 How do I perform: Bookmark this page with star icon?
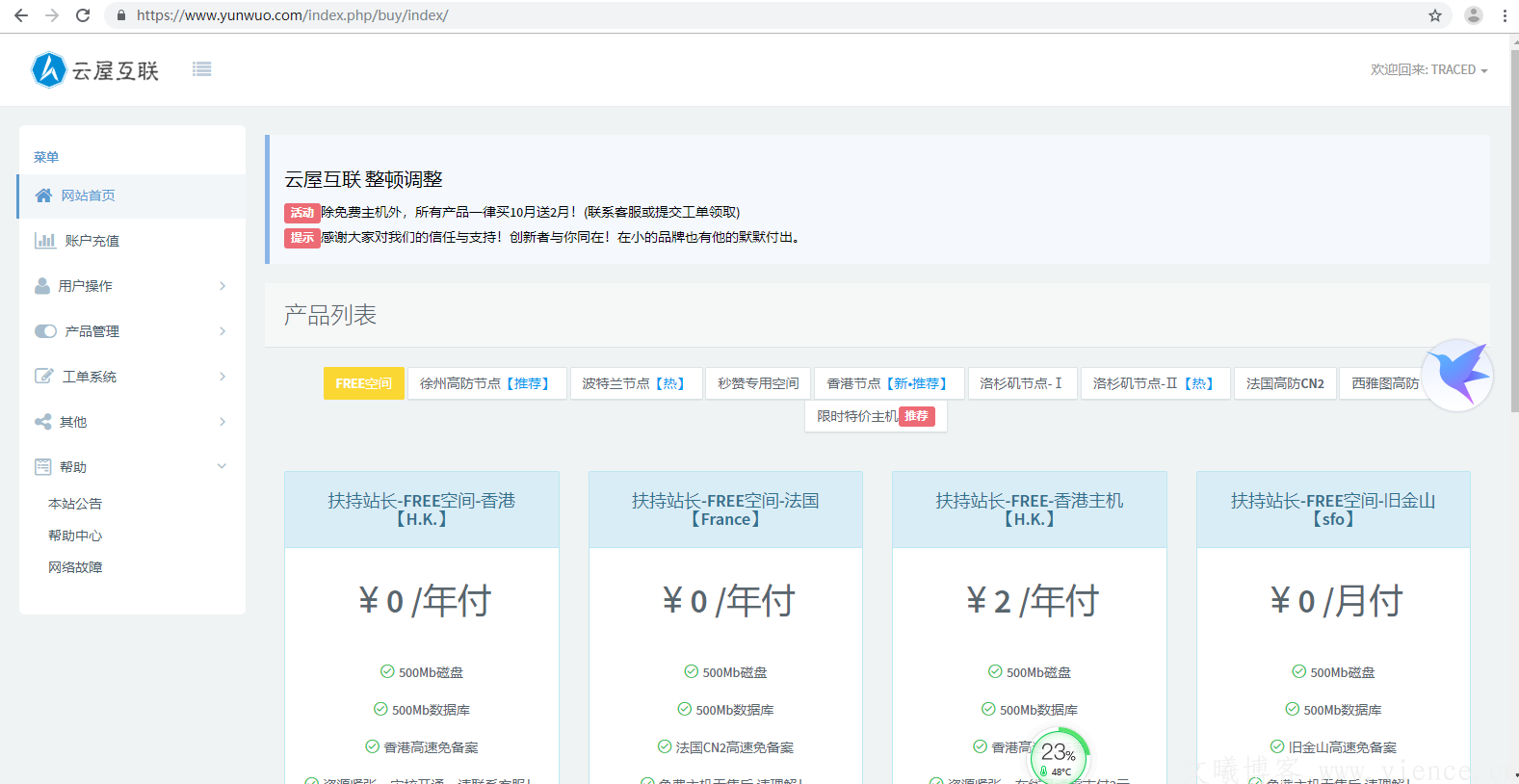tap(1435, 15)
